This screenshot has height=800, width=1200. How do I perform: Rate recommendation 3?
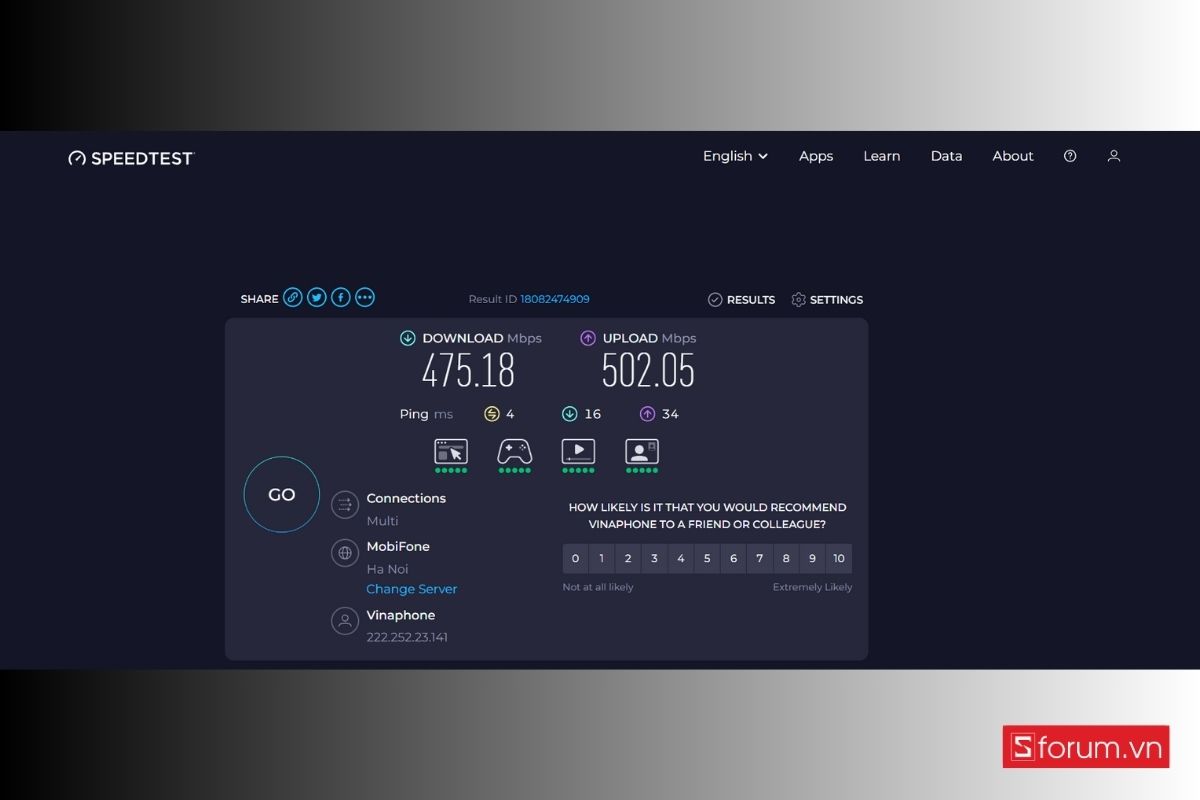(x=654, y=559)
